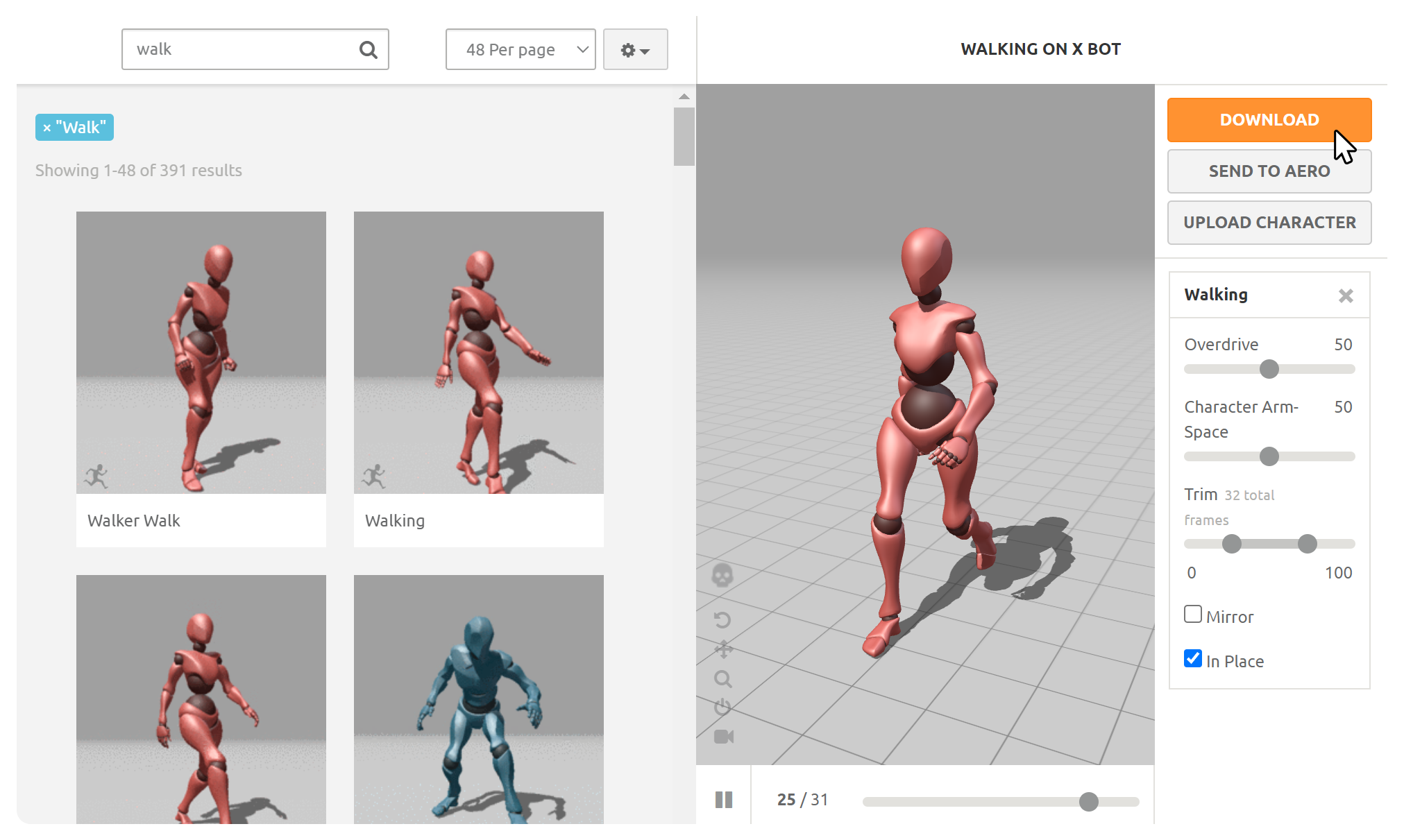Click the Walker Walk caption text

(x=134, y=521)
